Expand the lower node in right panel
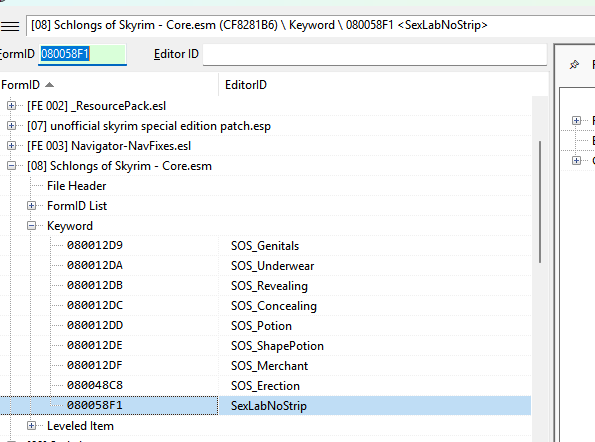 click(576, 160)
